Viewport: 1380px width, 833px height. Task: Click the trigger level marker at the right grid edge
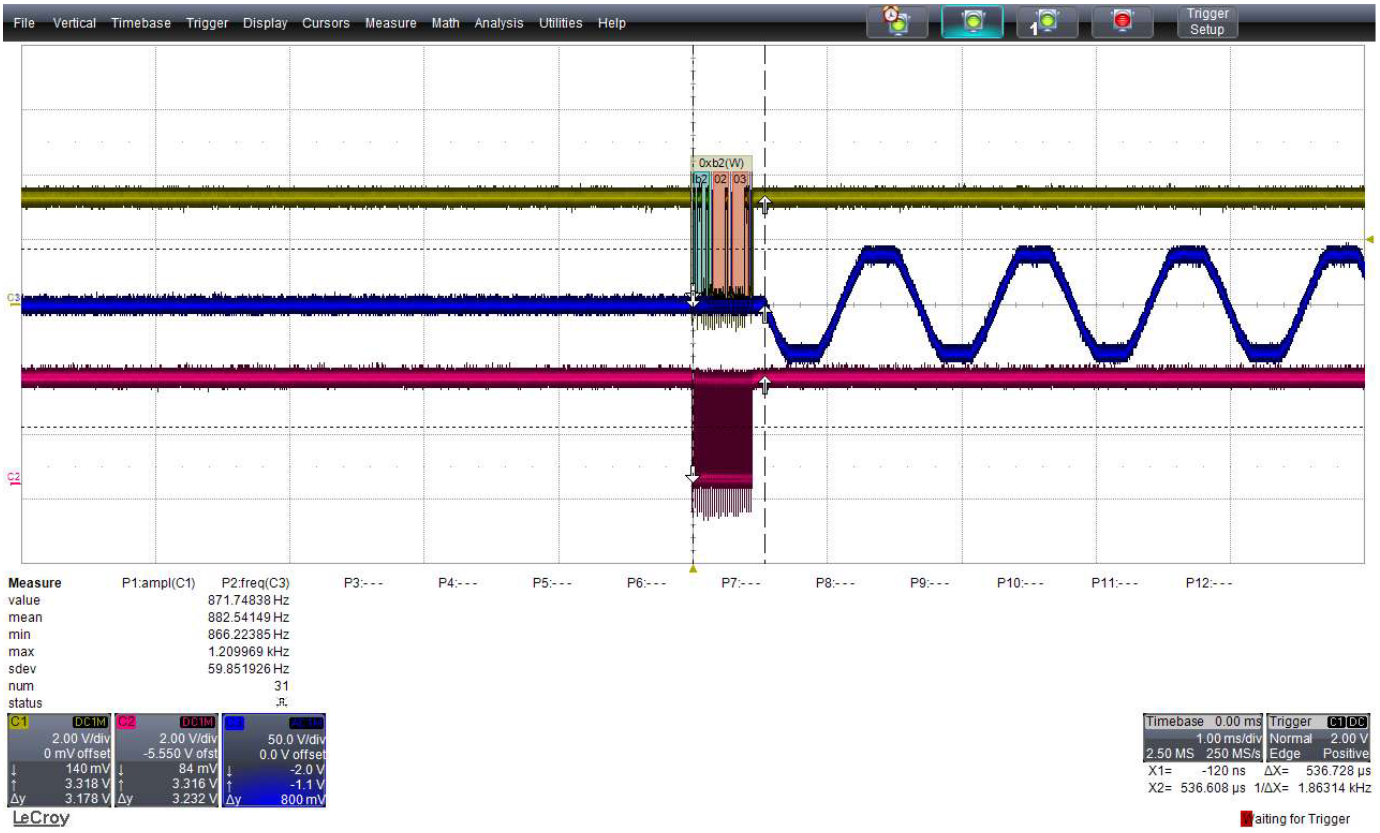pyautogui.click(x=1370, y=239)
